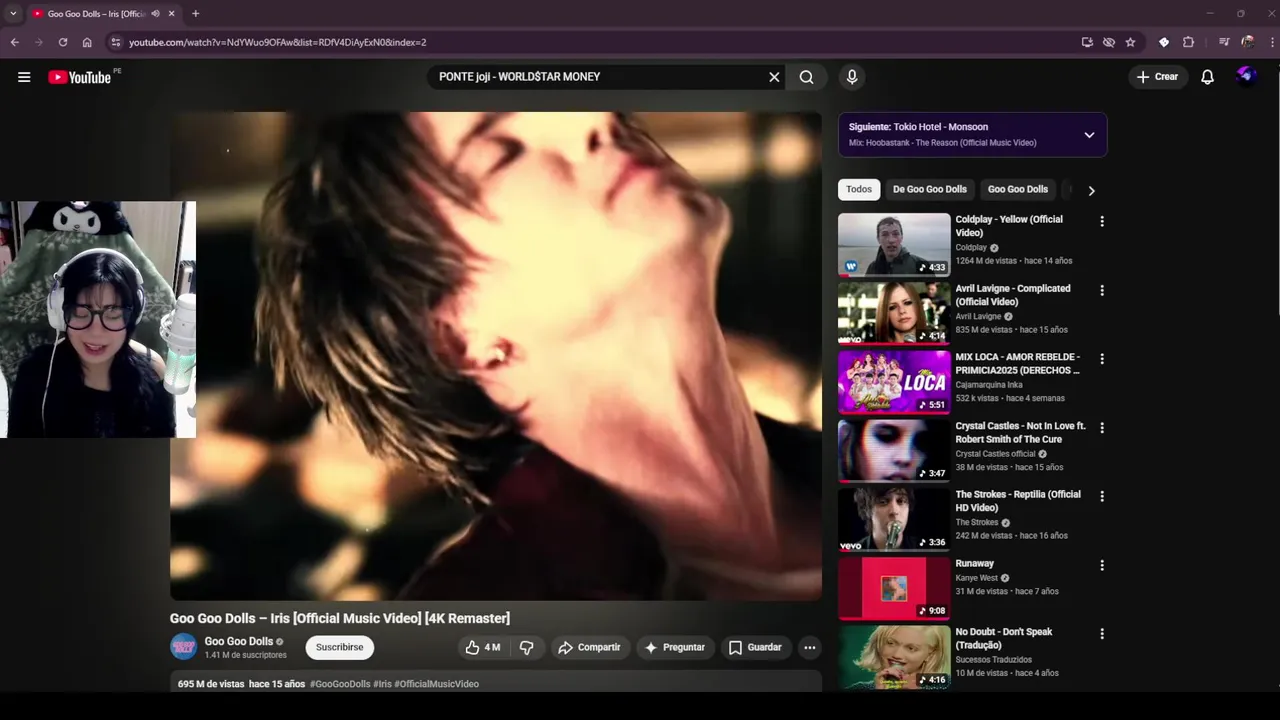The image size is (1280, 720).
Task: Open options menu for No Doubt video
Action: 1102,634
